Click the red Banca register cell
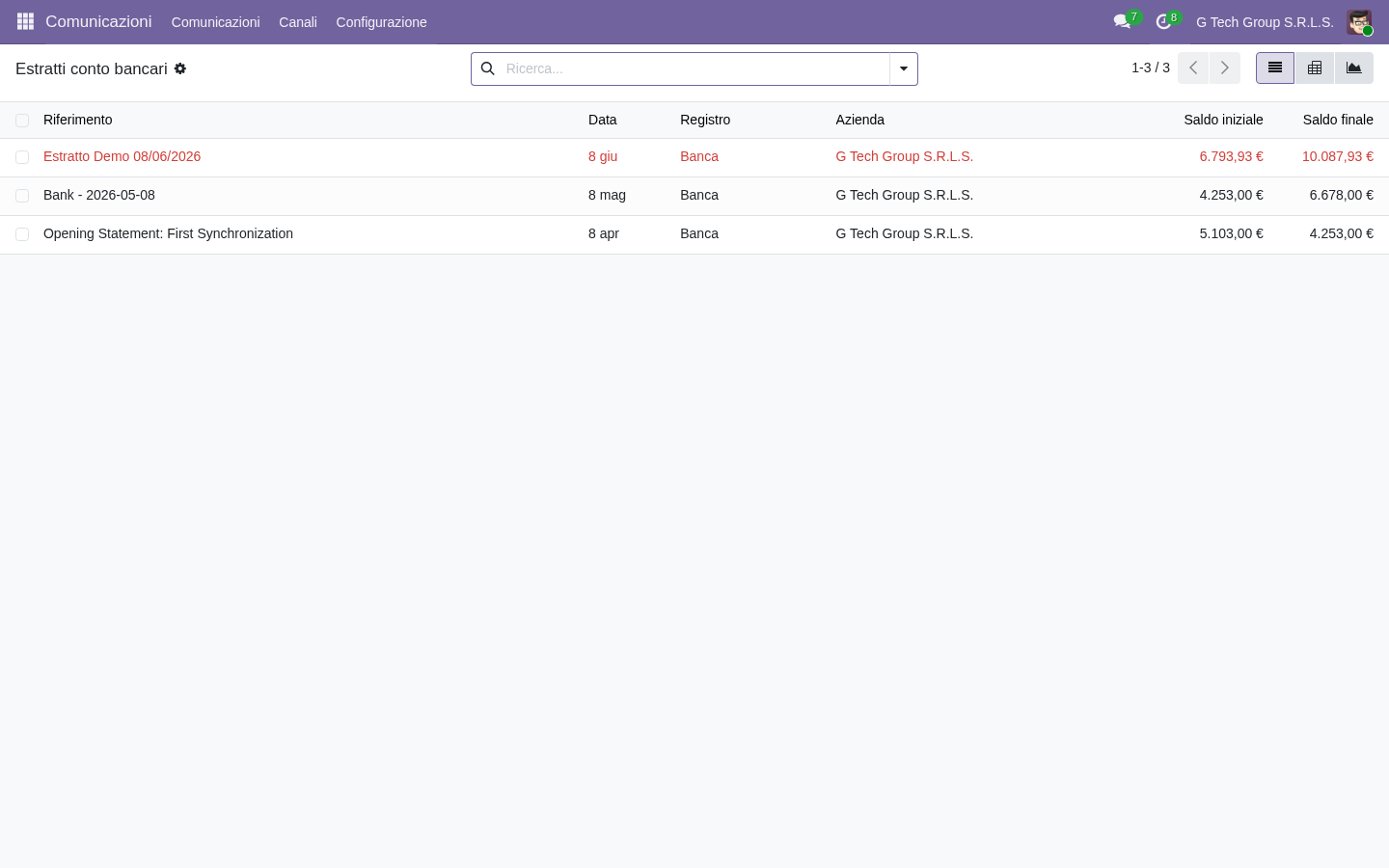Viewport: 1389px width, 868px height. point(699,156)
